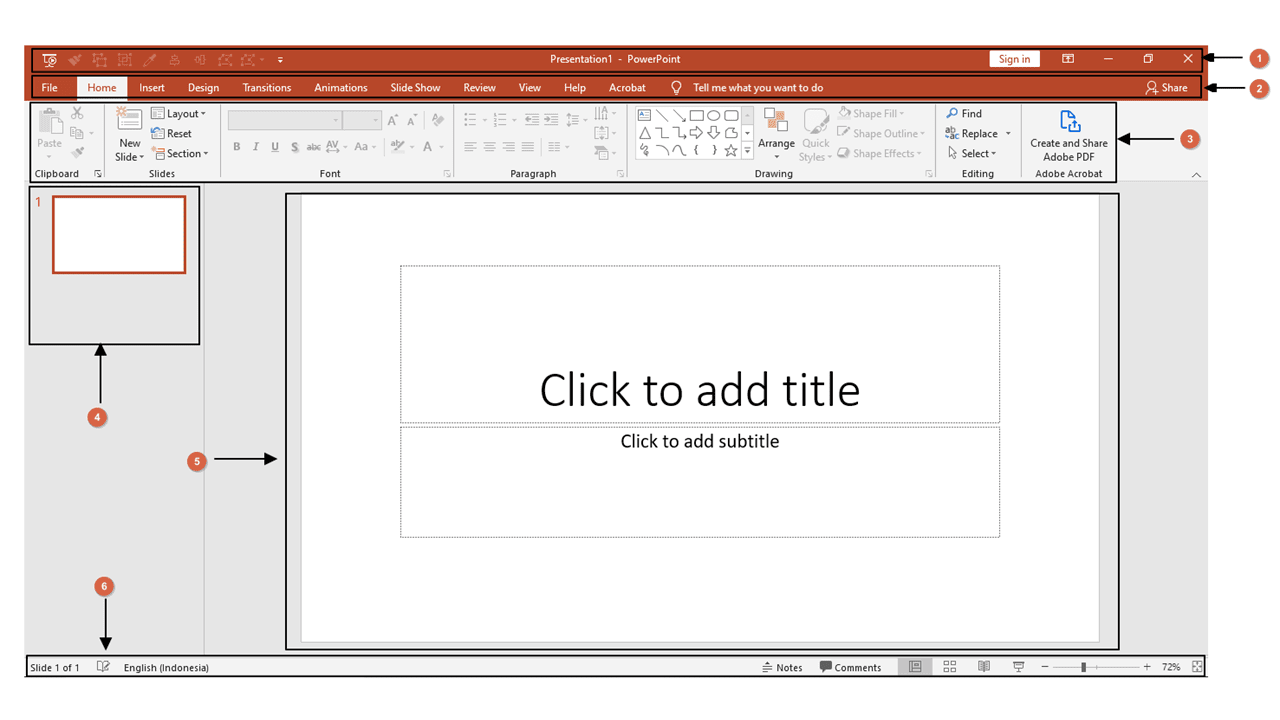Screen dimensions: 1280x720
Task: Select the Arrow shape tool
Action: click(x=678, y=115)
